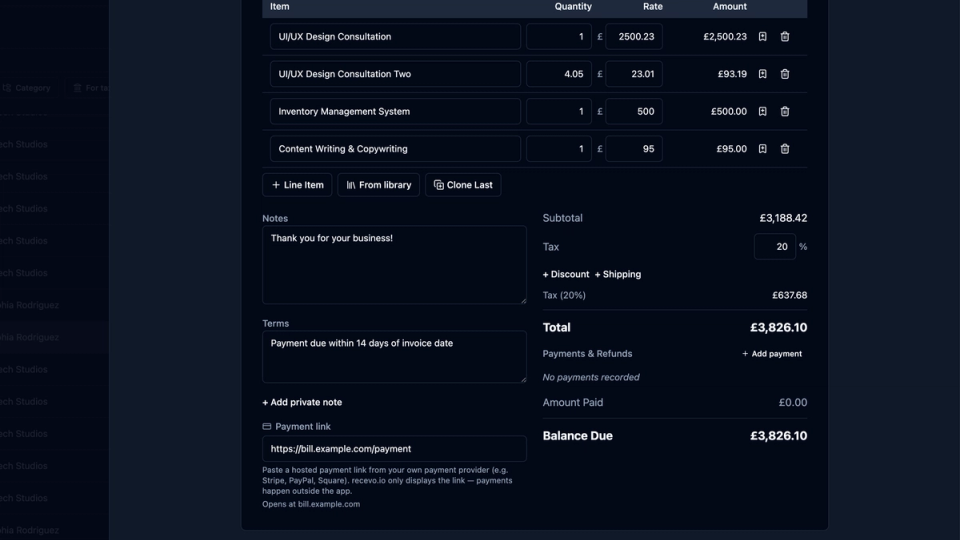This screenshot has width=960, height=540.
Task: Click the Amount column header
Action: click(x=730, y=6)
